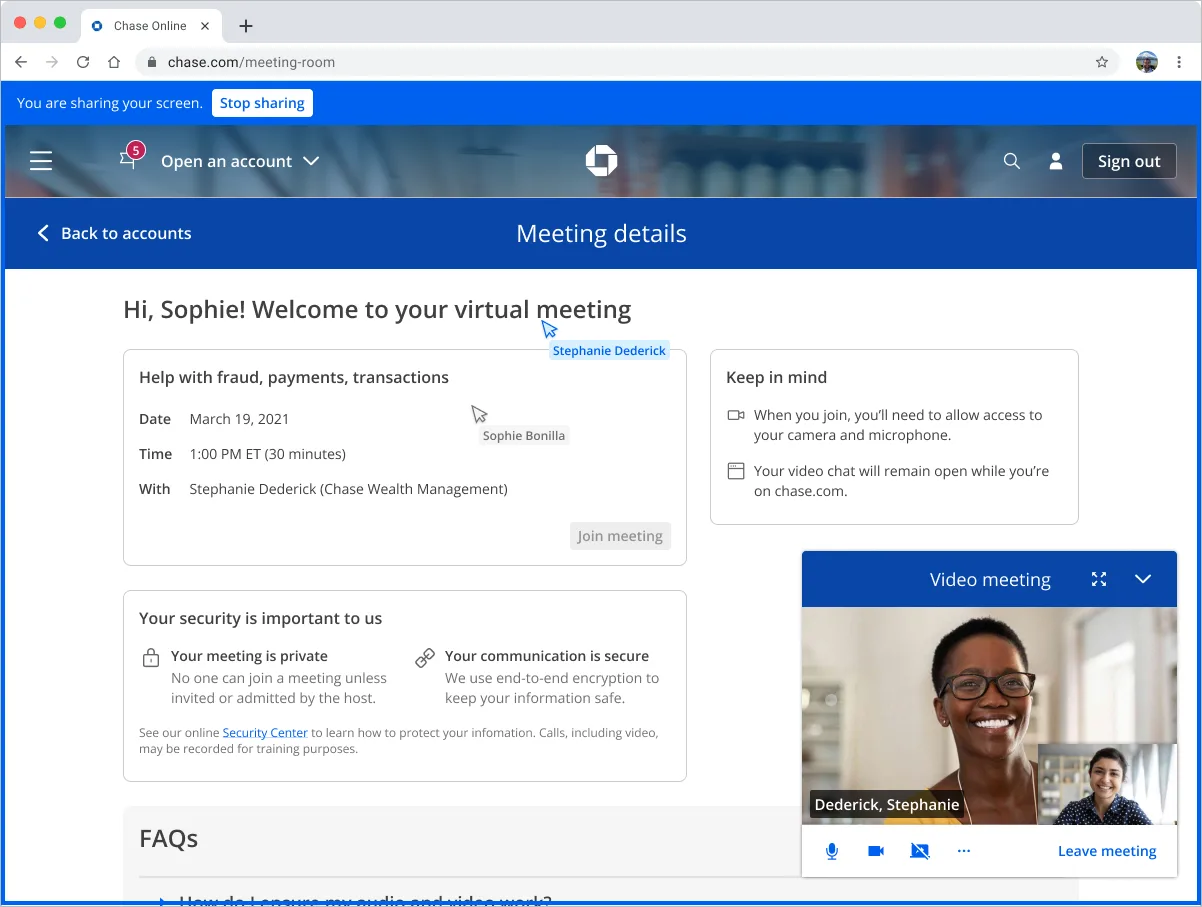This screenshot has height=907, width=1202.
Task: Go back via Back to accounts
Action: (x=114, y=233)
